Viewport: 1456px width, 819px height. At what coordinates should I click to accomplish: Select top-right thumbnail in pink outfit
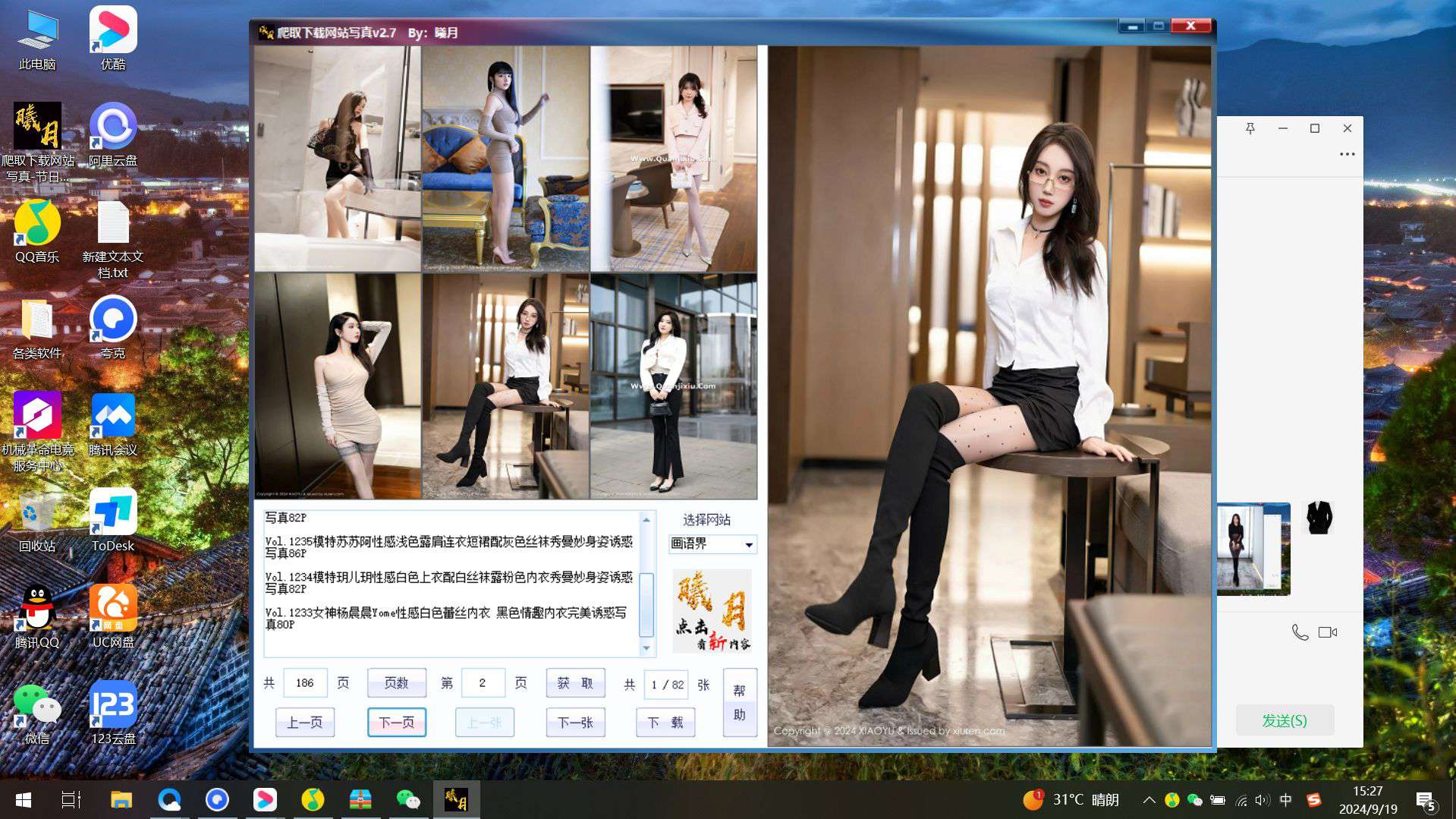pyautogui.click(x=674, y=159)
